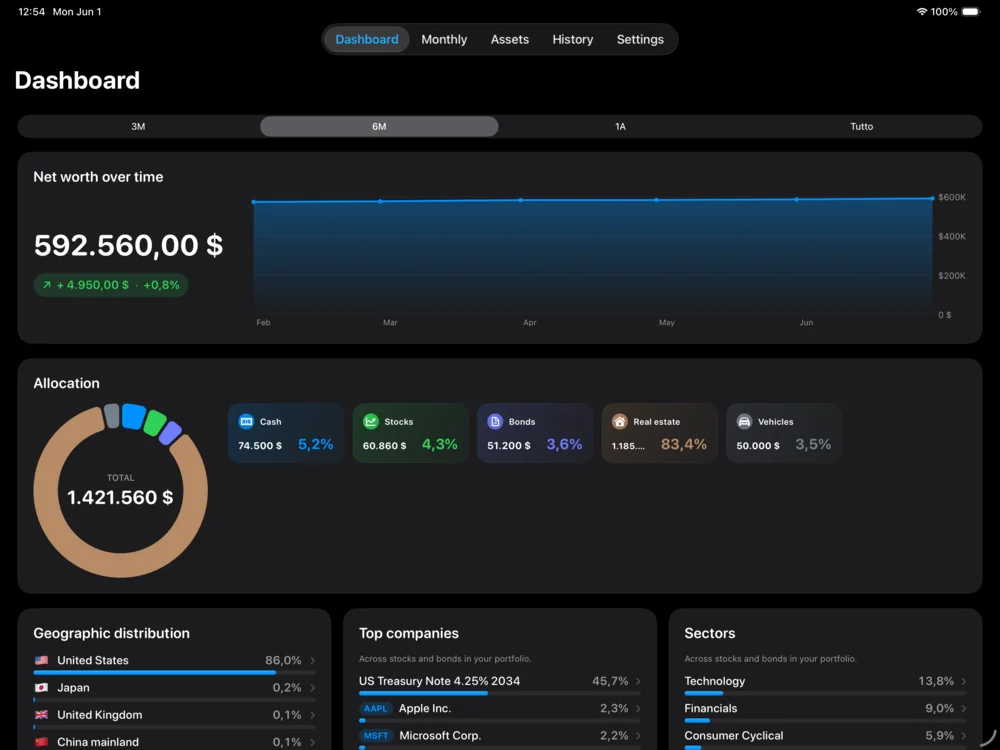Screen dimensions: 1000x750
Task: Click the Japan flag icon
Action: coord(41,688)
